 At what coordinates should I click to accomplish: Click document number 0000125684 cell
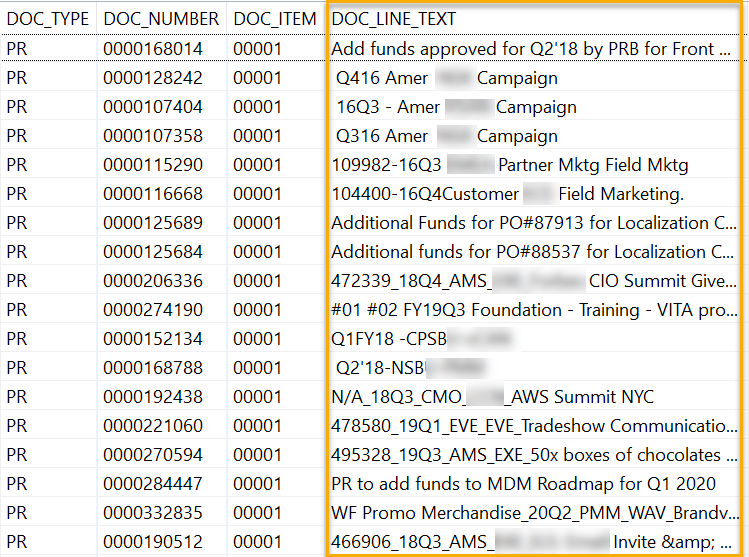[x=153, y=252]
